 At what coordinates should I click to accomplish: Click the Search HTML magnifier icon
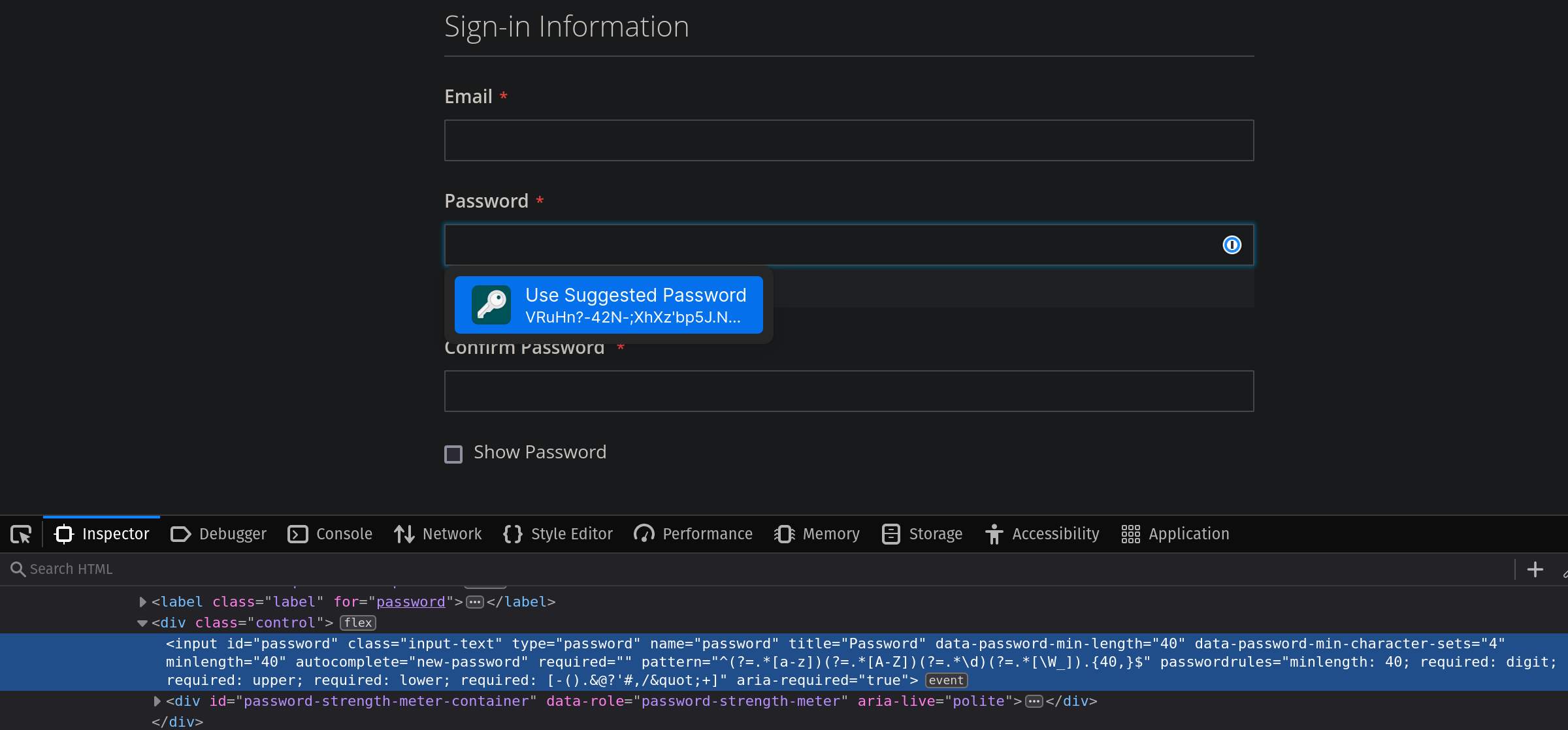tap(18, 569)
